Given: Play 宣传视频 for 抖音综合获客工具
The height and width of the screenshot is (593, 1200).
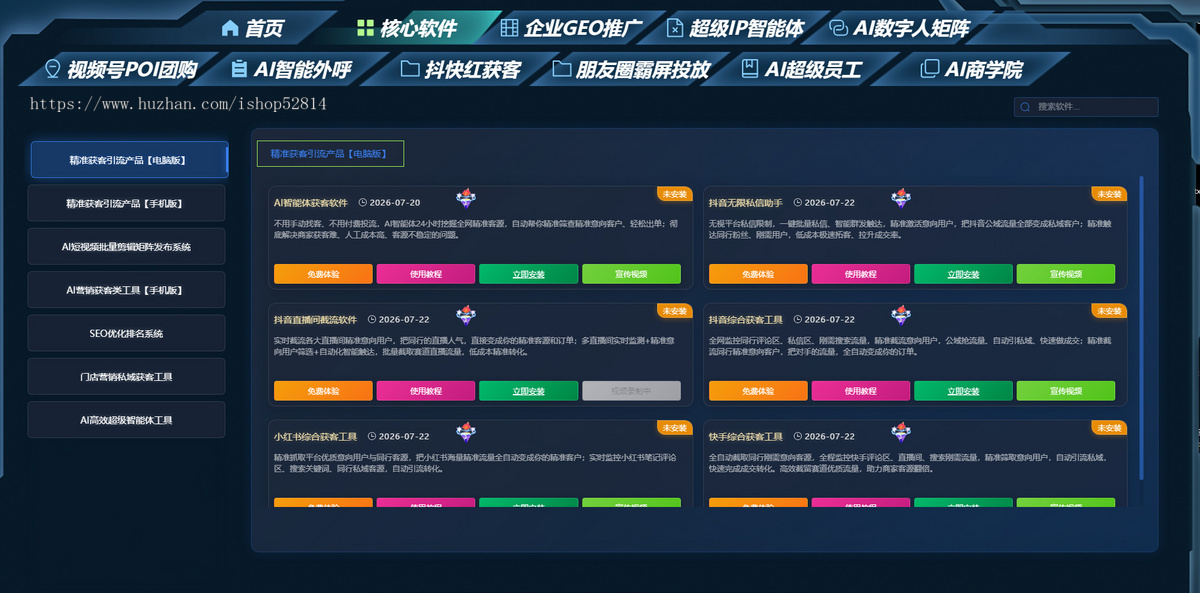Looking at the screenshot, I should pyautogui.click(x=1066, y=391).
